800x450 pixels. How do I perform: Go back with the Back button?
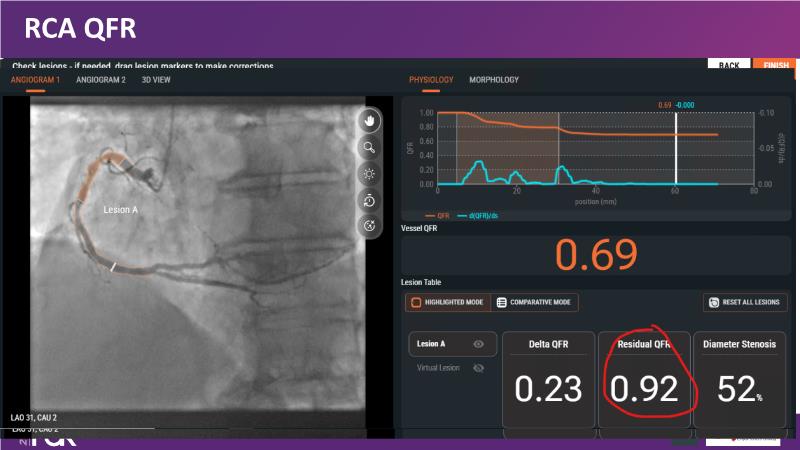728,65
